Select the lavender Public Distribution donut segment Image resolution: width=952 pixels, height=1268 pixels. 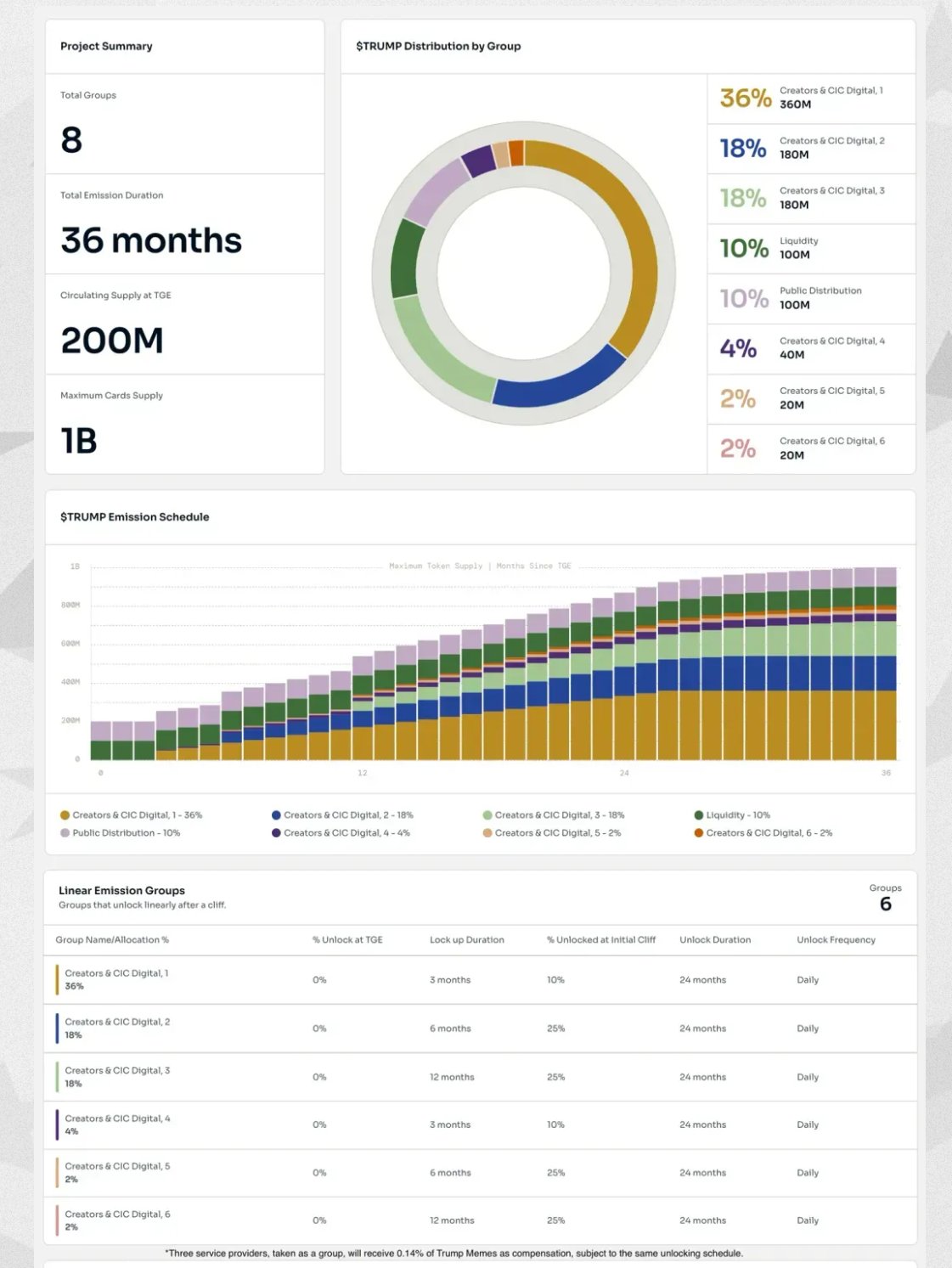pyautogui.click(x=435, y=191)
